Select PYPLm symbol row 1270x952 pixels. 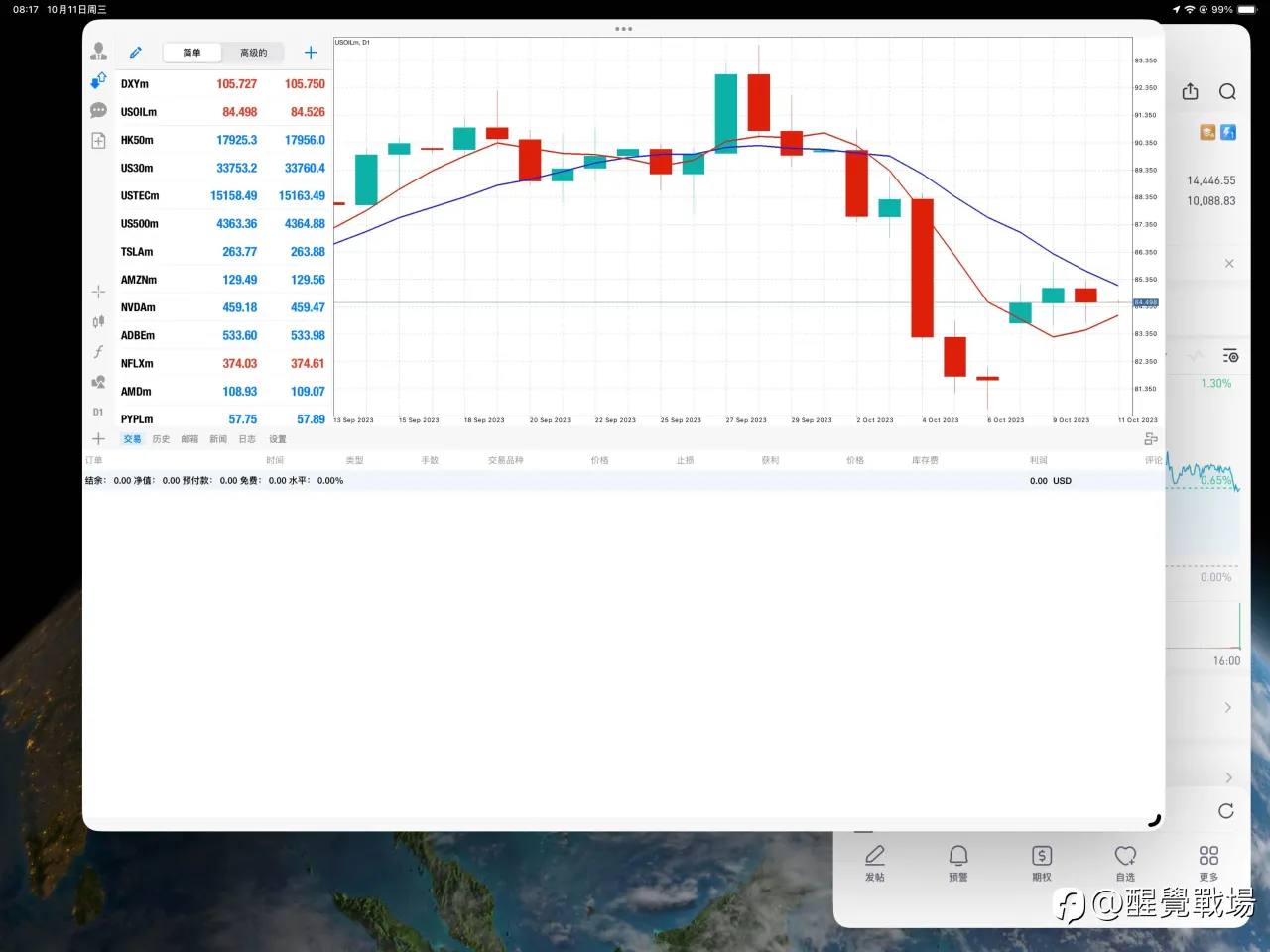tap(223, 418)
